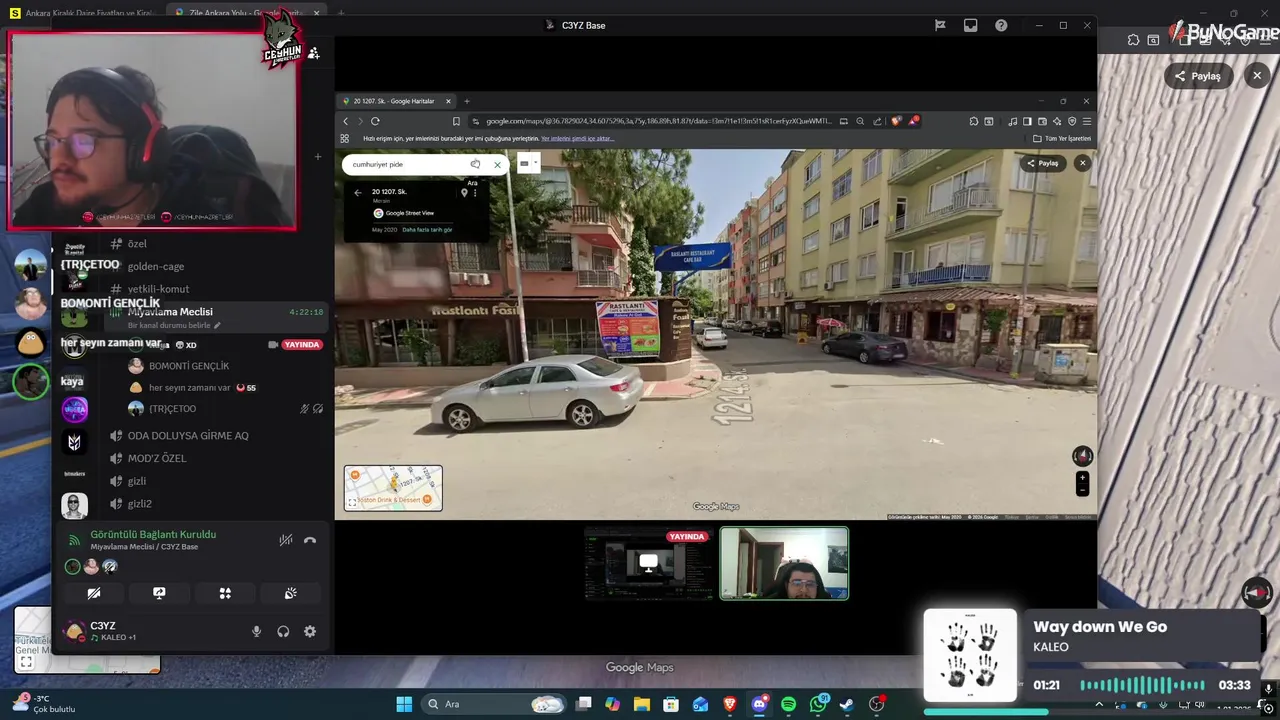Image resolution: width=1280 pixels, height=720 pixels.
Task: Clear the cumhuriyet pide search with X
Action: click(x=497, y=165)
